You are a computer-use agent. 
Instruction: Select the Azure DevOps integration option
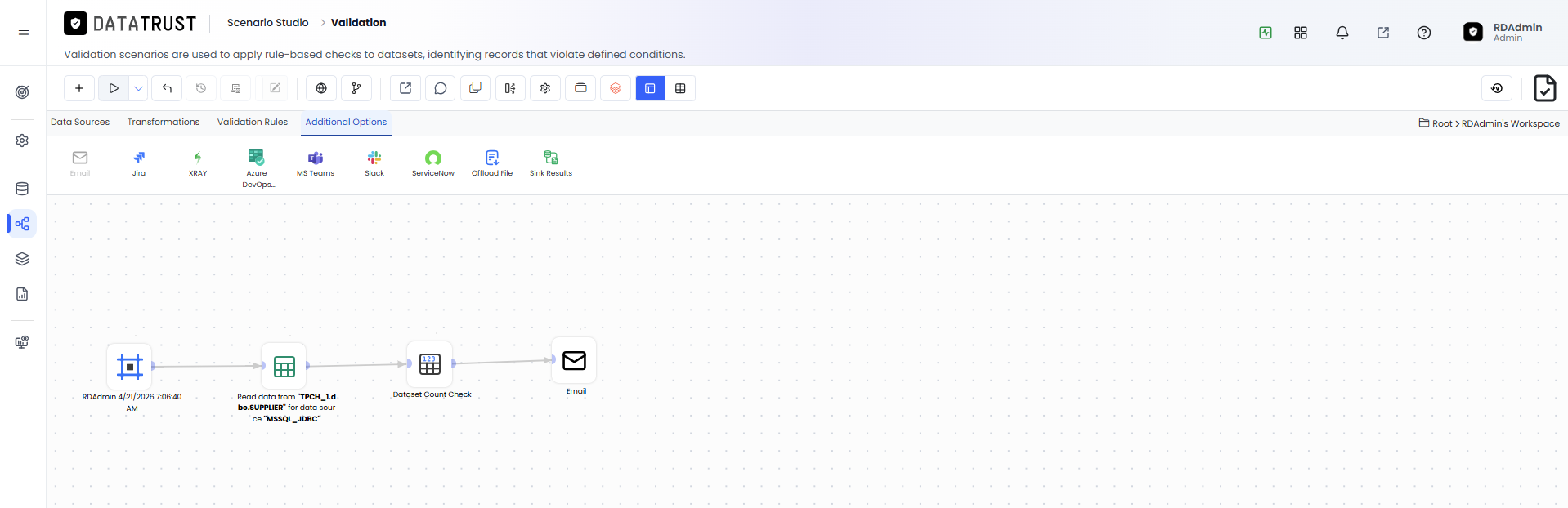257,168
